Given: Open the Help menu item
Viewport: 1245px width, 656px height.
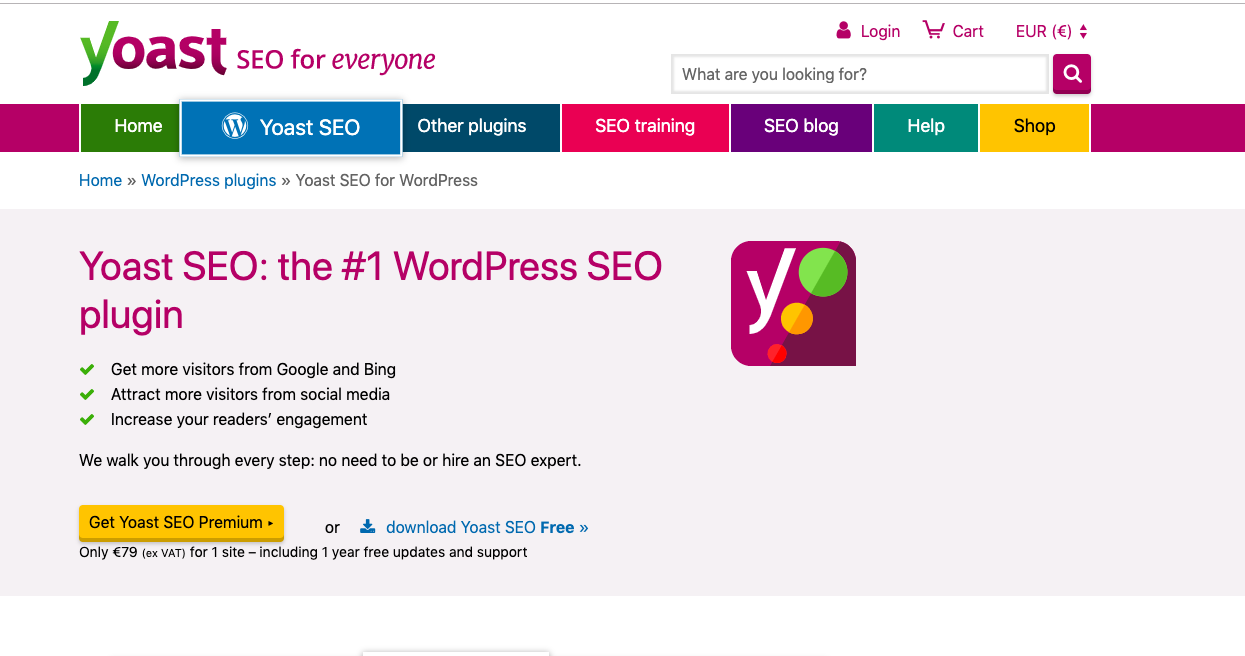Looking at the screenshot, I should point(925,126).
